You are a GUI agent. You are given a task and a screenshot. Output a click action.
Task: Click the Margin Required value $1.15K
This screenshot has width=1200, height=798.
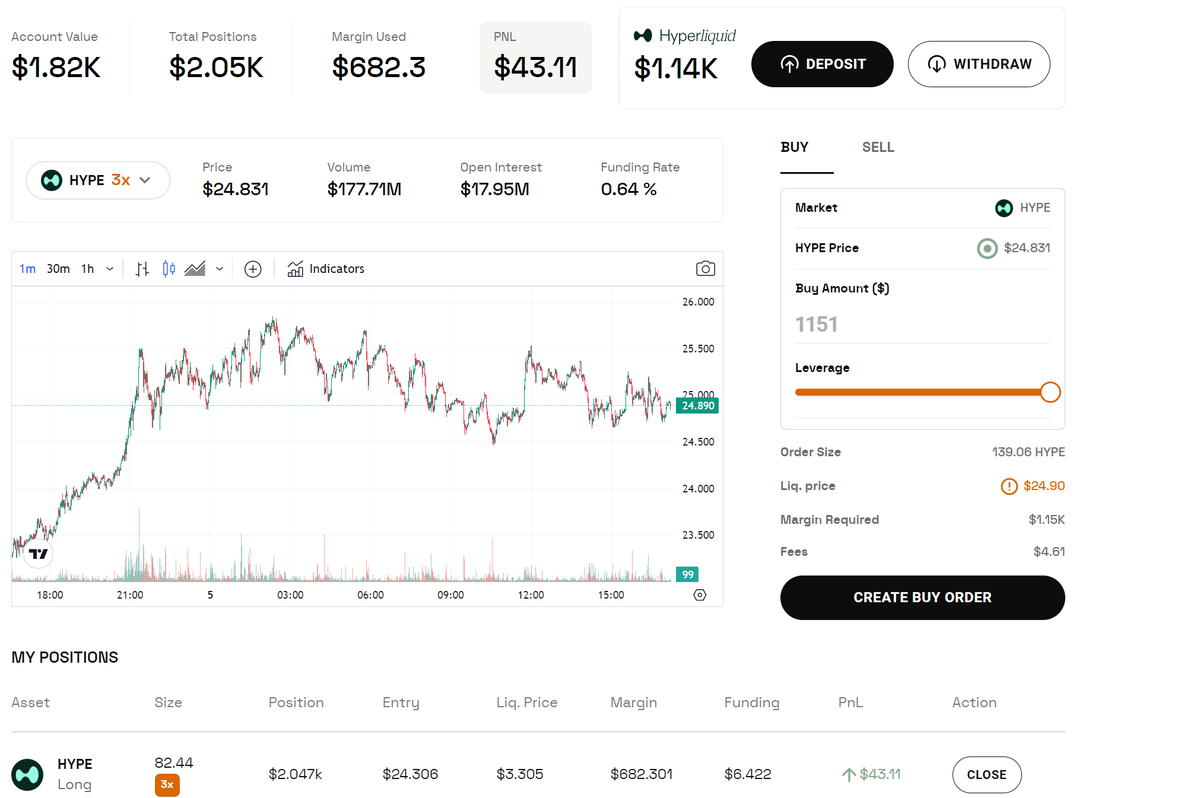click(x=1047, y=520)
